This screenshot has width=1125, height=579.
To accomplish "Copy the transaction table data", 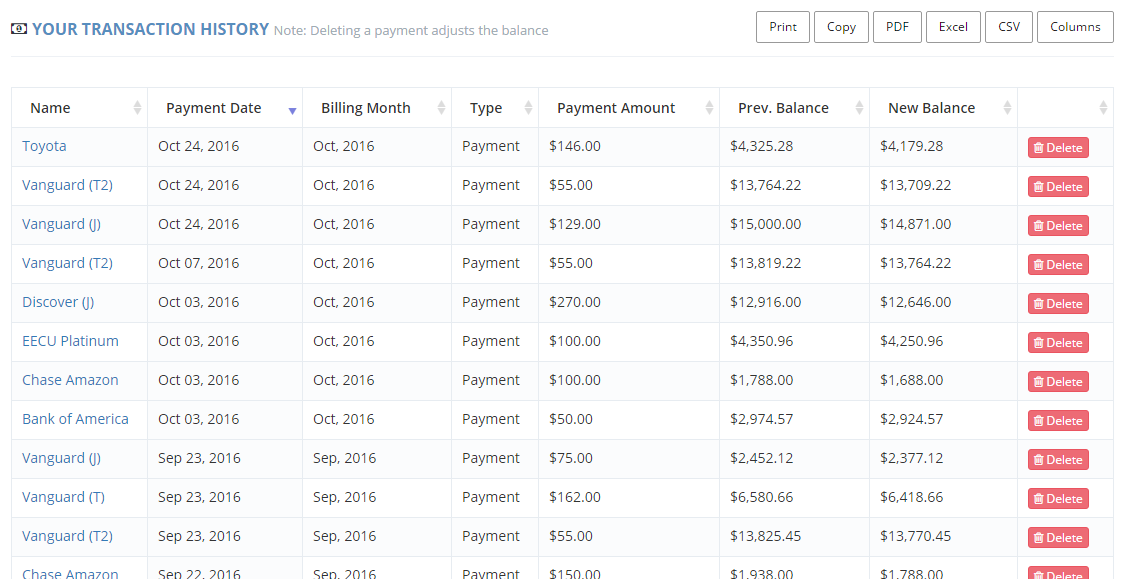I will point(841,27).
